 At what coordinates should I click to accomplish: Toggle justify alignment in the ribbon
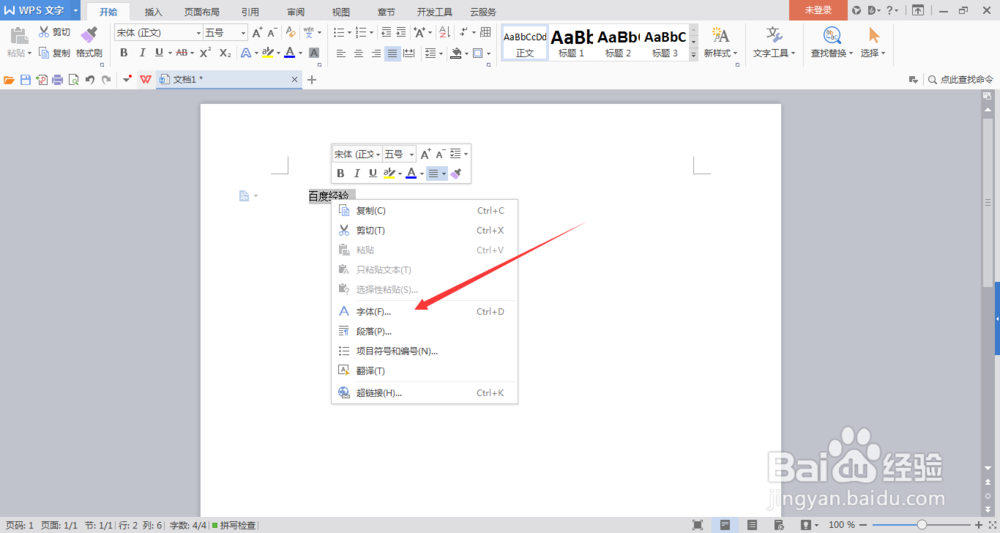(392, 54)
